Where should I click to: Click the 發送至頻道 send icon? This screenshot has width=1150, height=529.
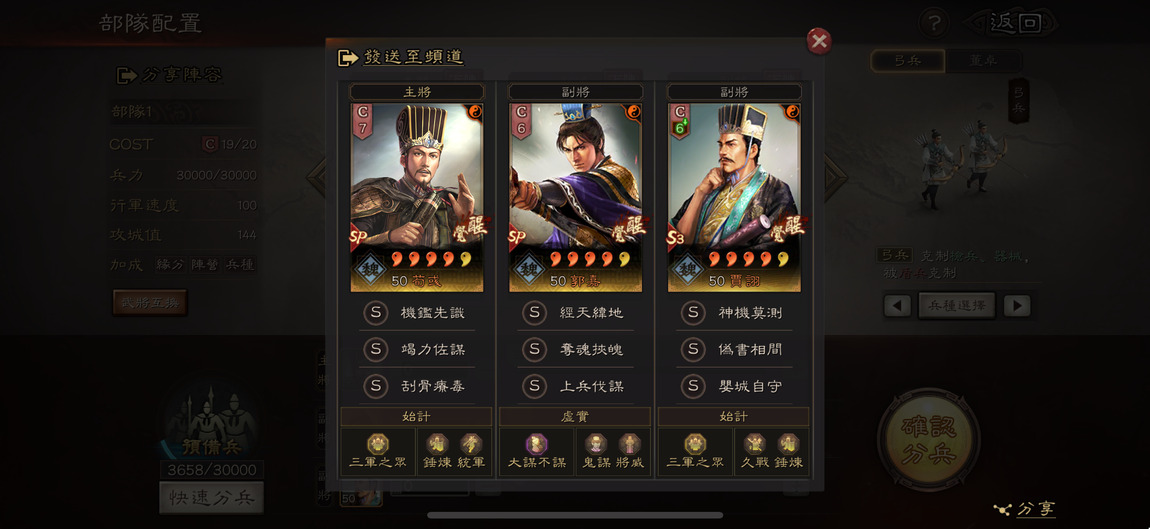point(348,58)
